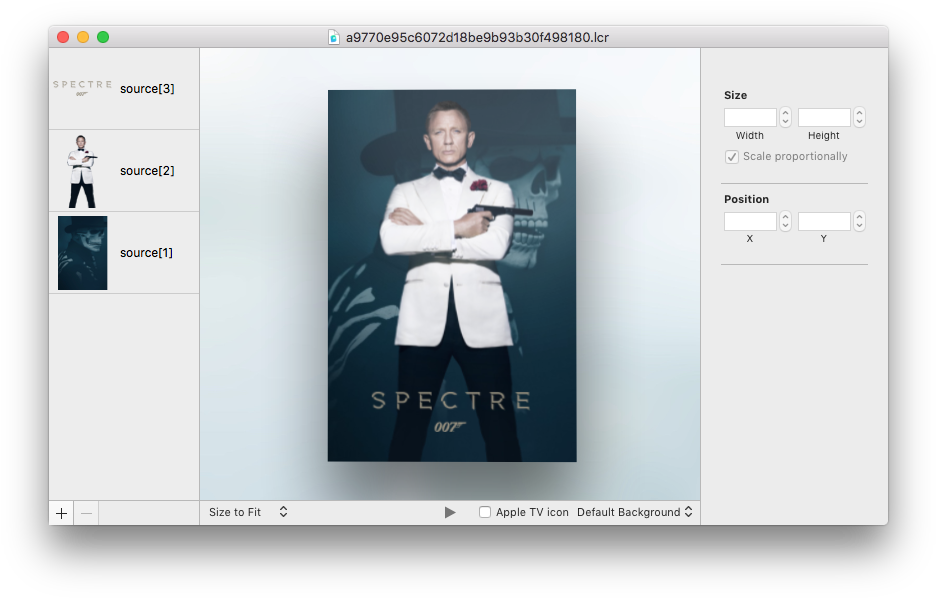Decrease Height using its stepper down arrow
The image size is (936, 598).
[858, 121]
